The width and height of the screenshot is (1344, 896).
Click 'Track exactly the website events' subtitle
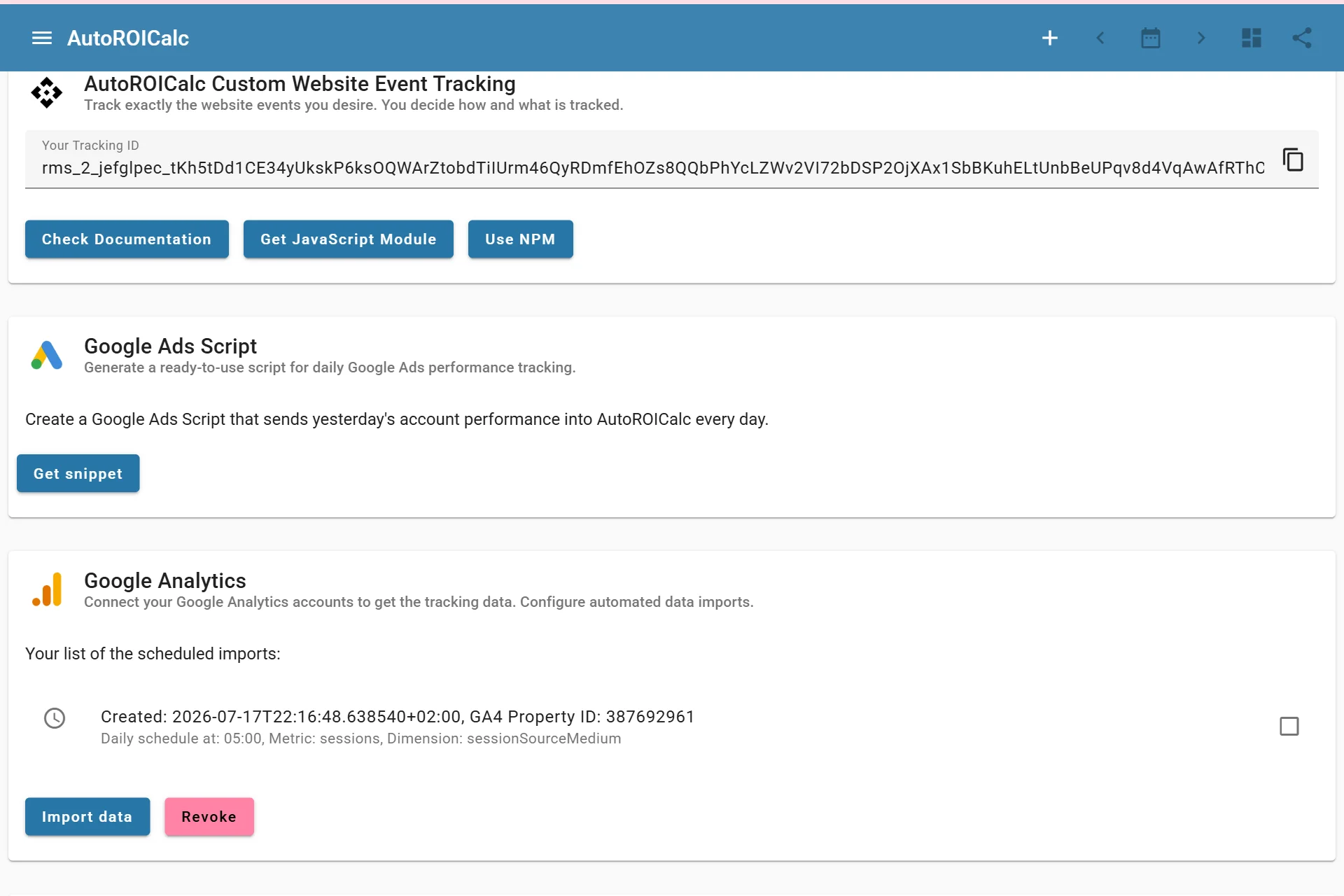click(353, 105)
